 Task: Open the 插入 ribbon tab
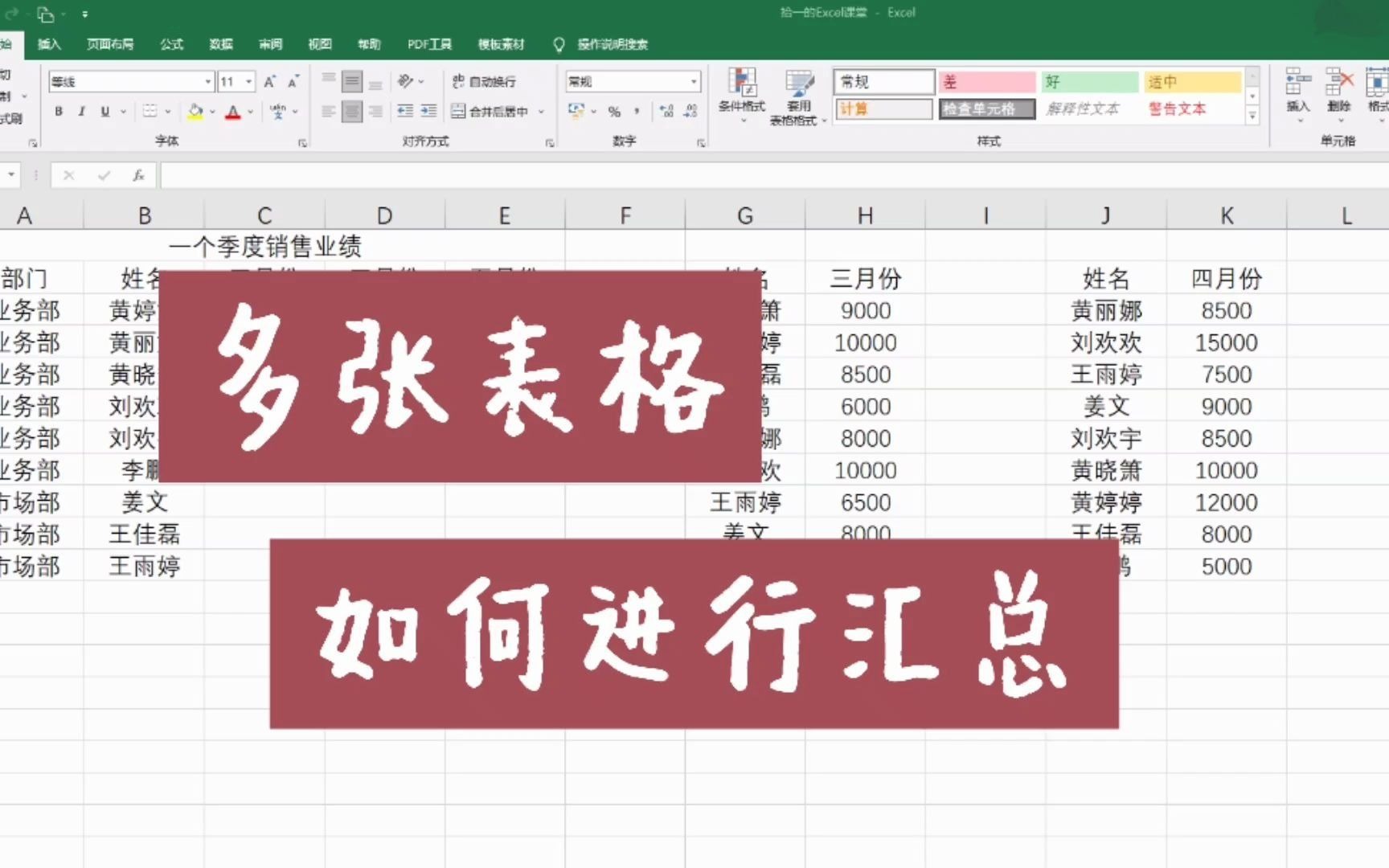tap(49, 44)
